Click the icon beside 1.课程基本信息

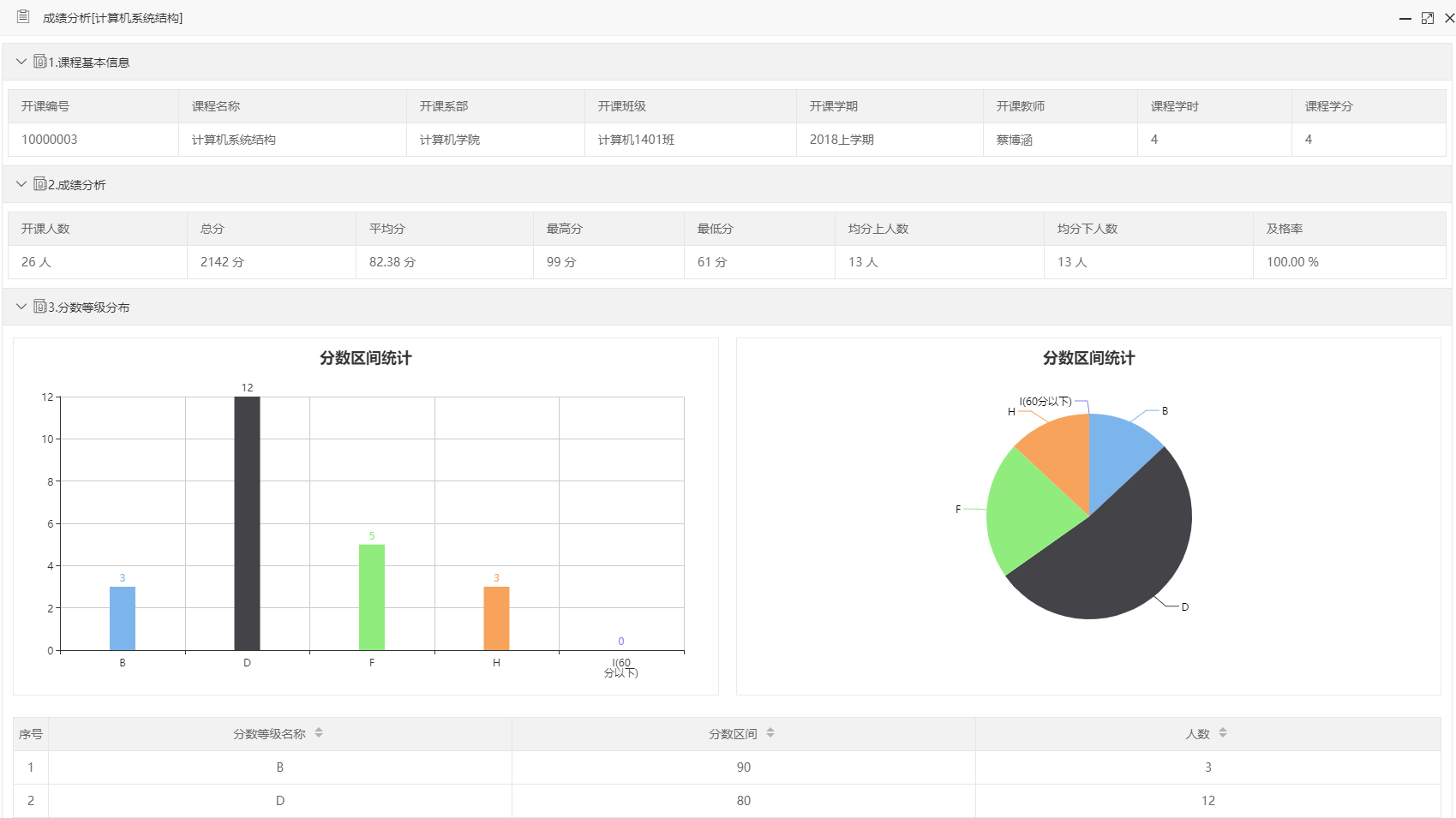click(40, 62)
